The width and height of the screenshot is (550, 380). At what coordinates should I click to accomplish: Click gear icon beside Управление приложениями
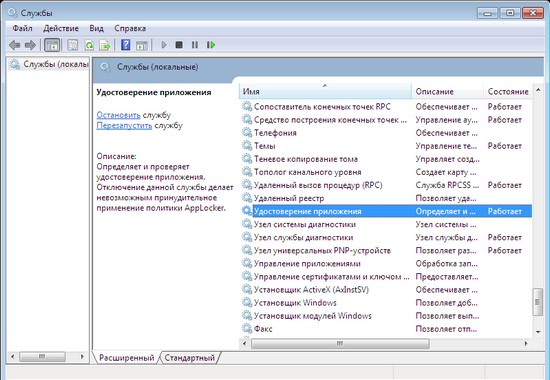(247, 264)
